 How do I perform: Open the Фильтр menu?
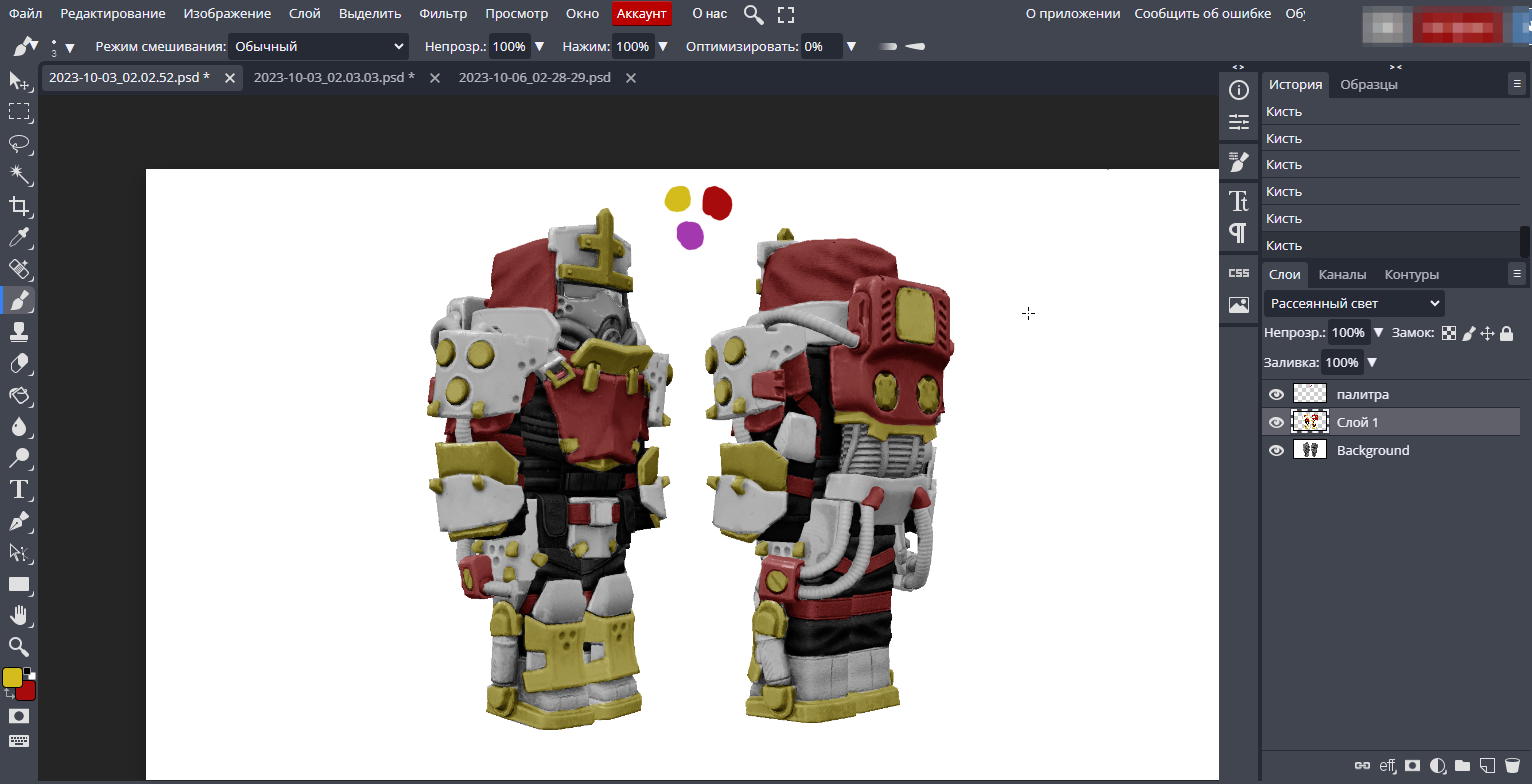tap(443, 14)
